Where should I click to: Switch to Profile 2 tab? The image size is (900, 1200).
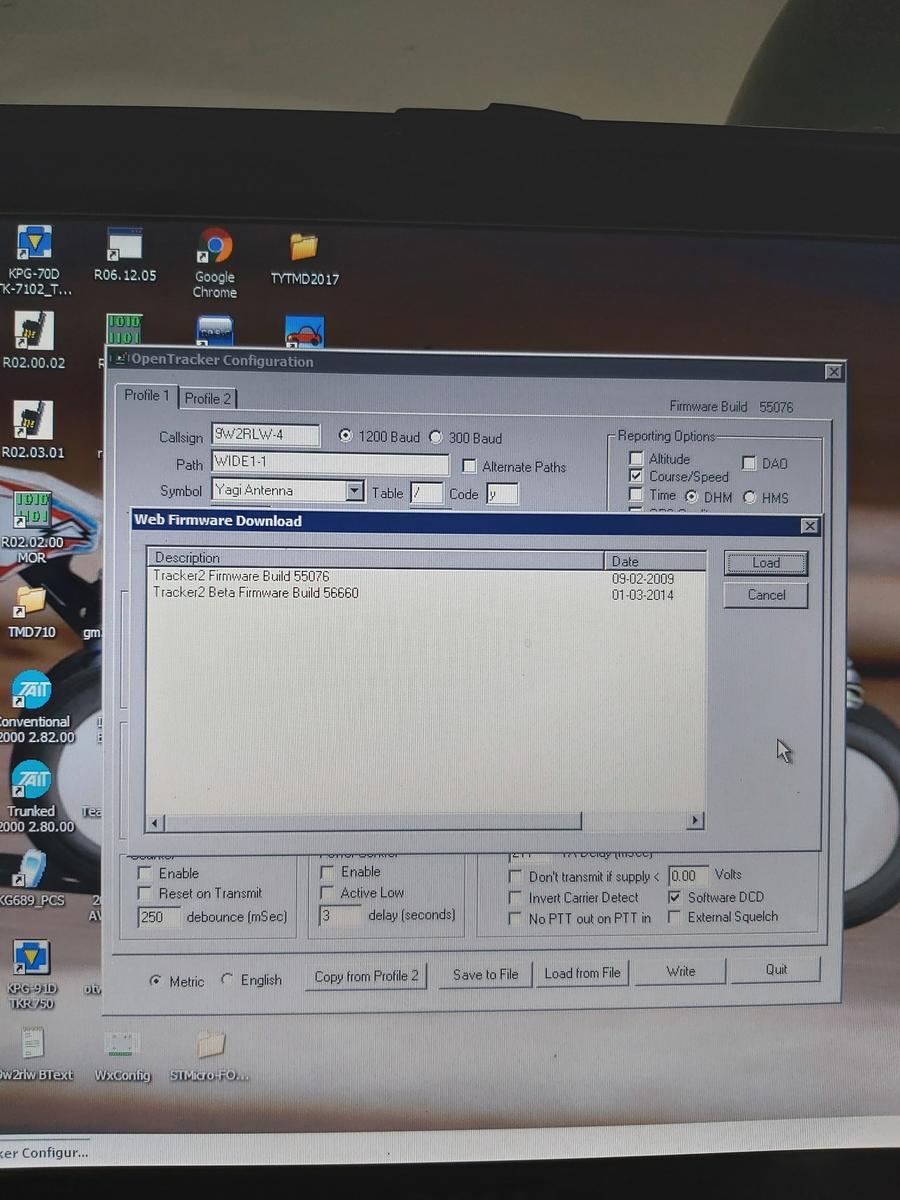207,398
